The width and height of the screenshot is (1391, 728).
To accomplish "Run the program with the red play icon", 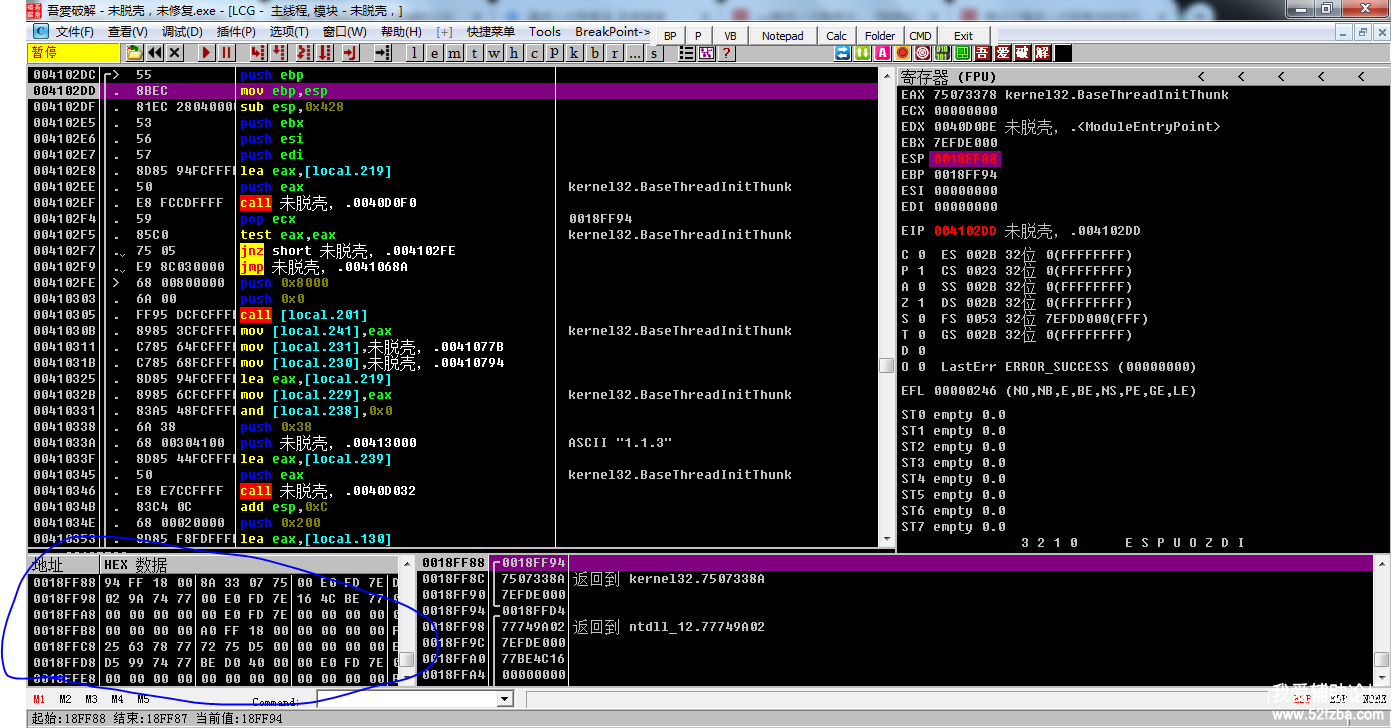I will 206,53.
